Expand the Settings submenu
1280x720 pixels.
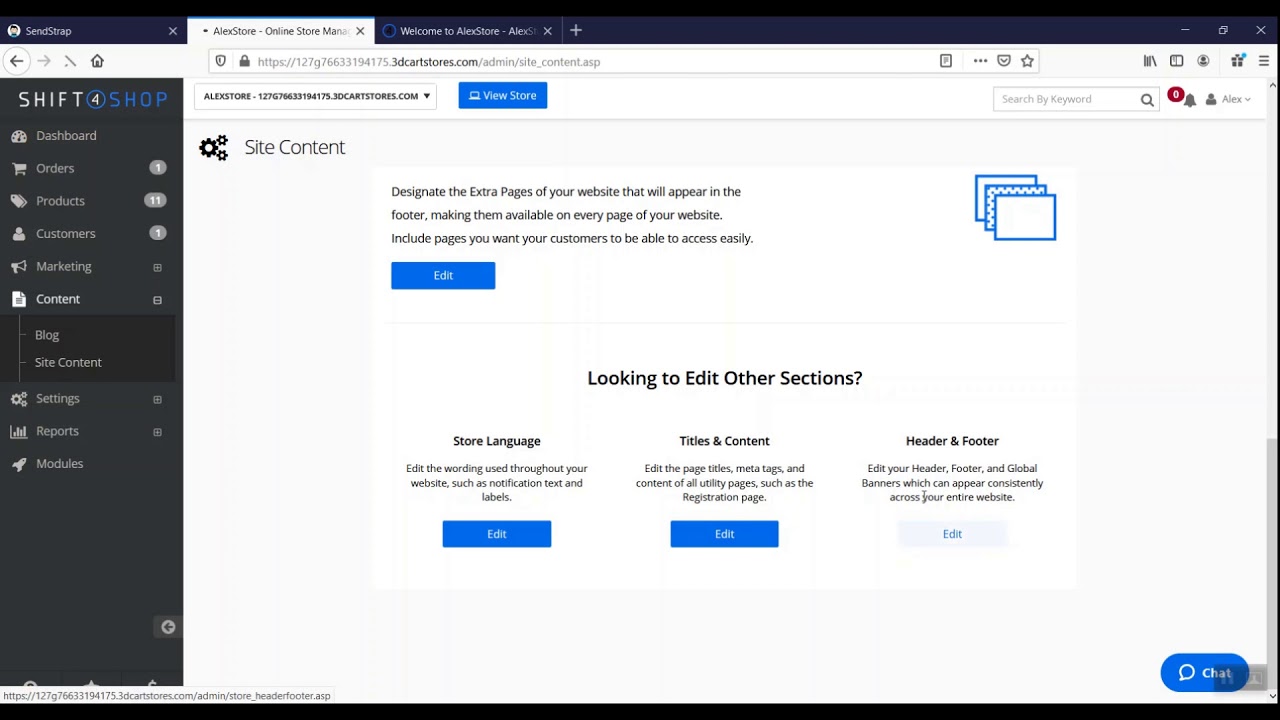157,399
